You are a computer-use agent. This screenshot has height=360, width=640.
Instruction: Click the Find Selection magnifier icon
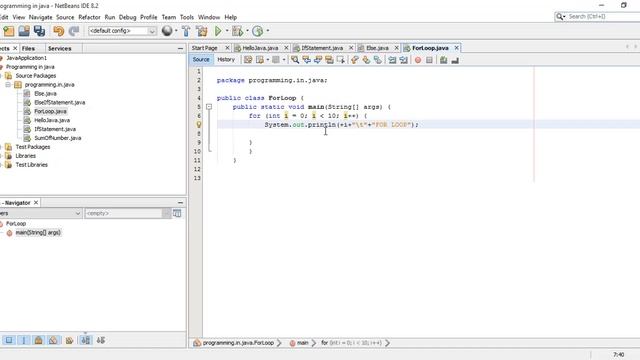point(295,60)
